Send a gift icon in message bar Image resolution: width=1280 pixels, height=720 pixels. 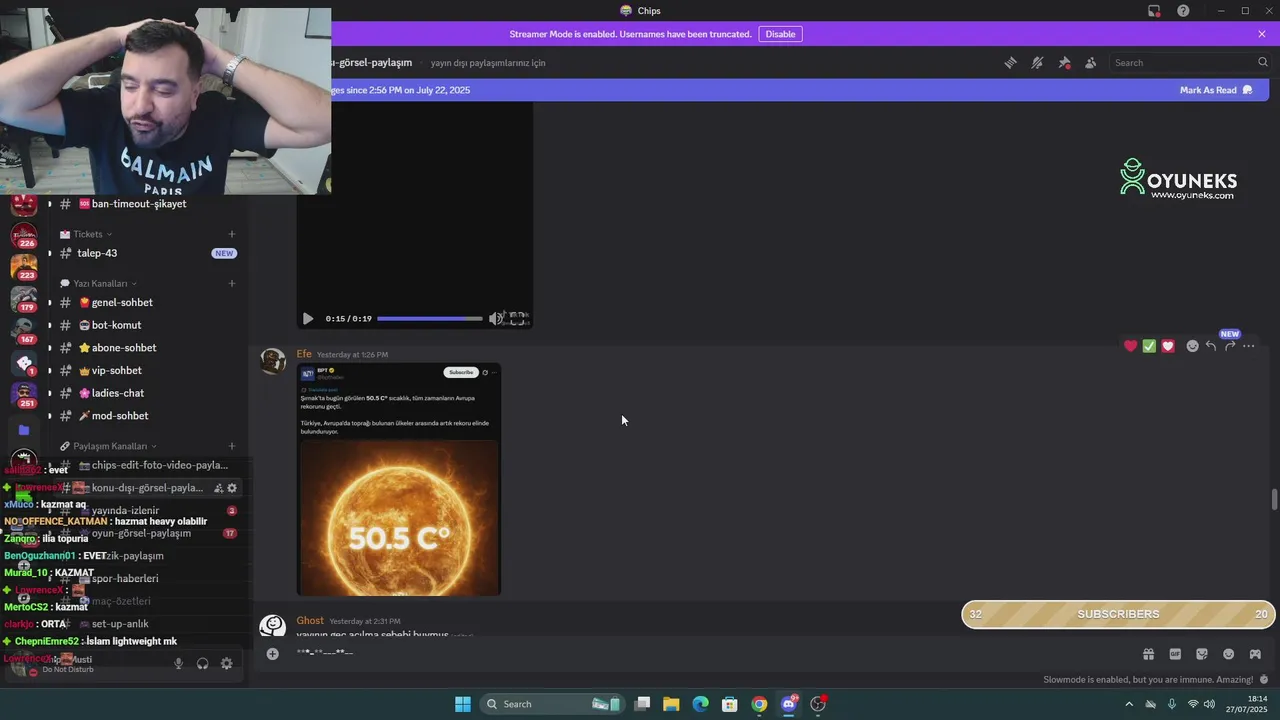[x=1148, y=654]
